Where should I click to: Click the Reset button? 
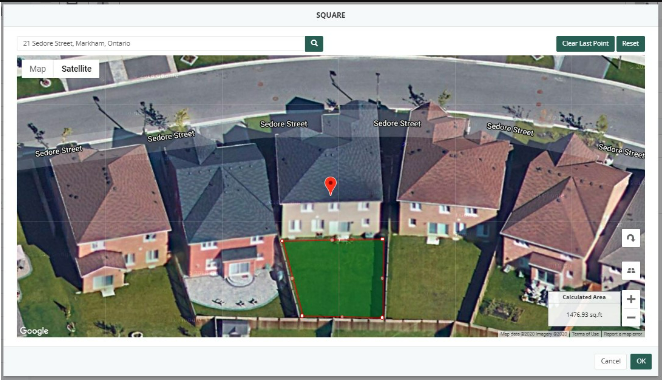point(630,43)
